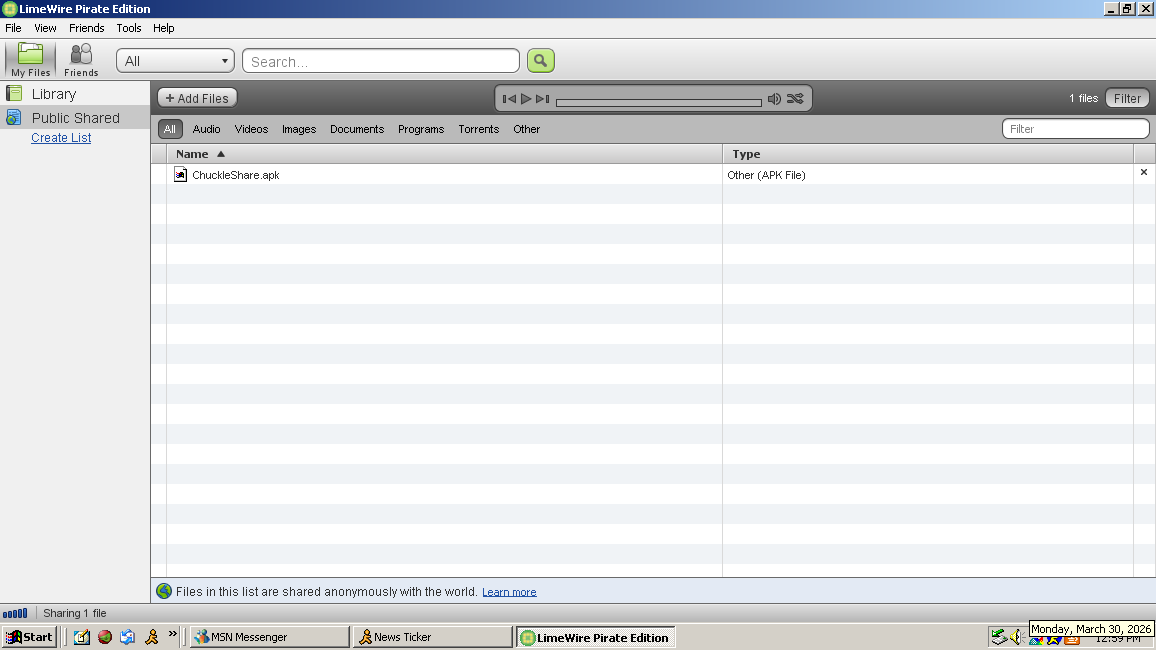Switch to the Documents category
The width and height of the screenshot is (1156, 650).
(357, 129)
